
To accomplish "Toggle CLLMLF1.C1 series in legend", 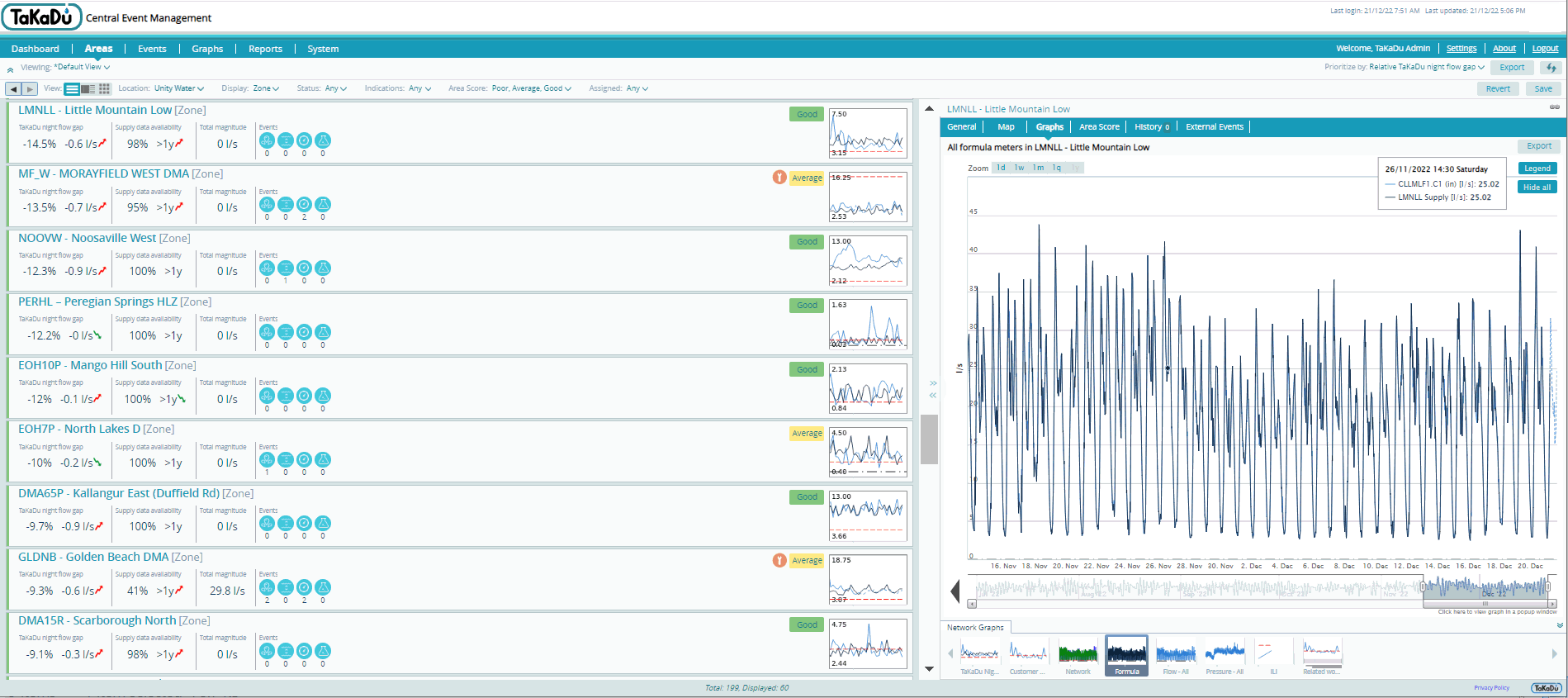I will [x=1442, y=184].
